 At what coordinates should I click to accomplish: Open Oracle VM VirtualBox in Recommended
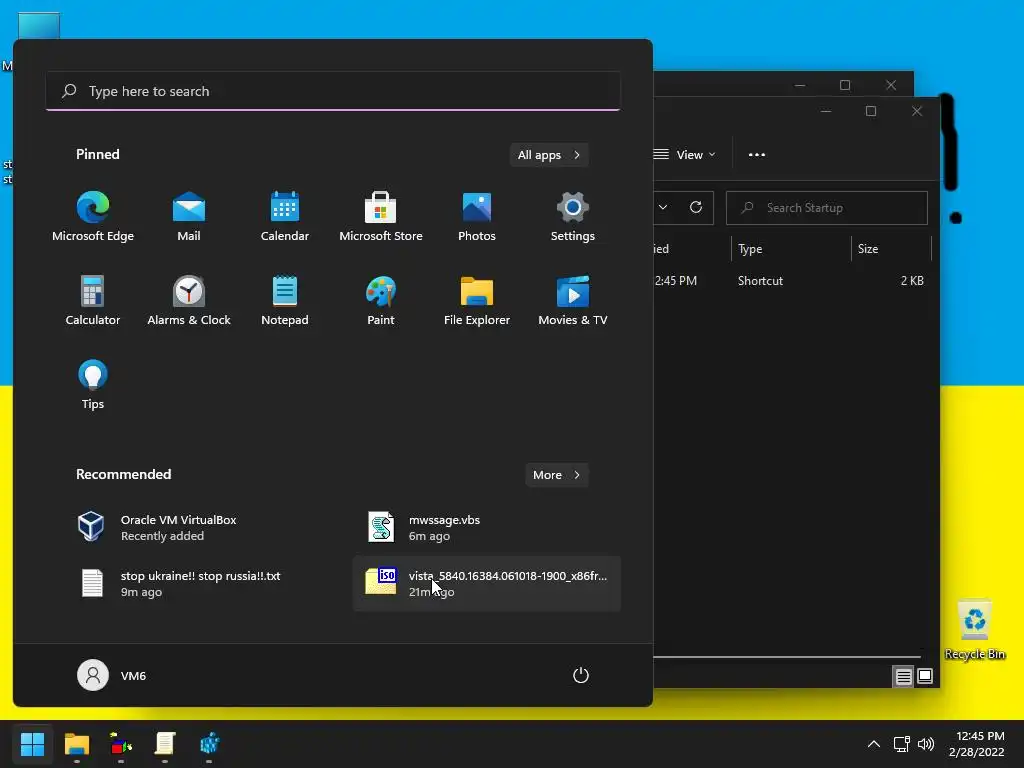click(x=199, y=528)
